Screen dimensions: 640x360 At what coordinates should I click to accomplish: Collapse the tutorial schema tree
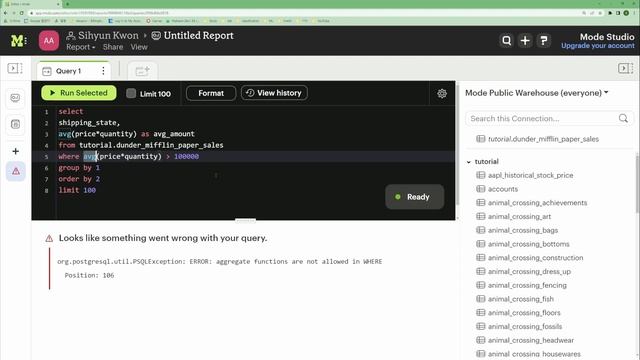(469, 162)
